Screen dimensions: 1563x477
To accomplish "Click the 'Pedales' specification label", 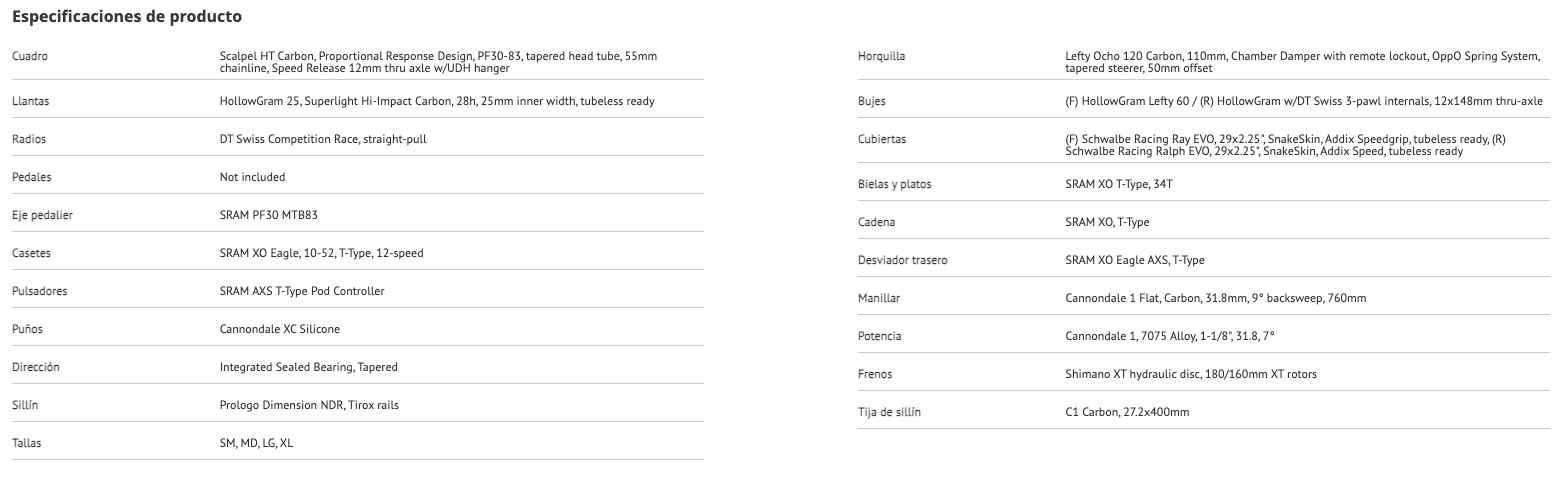I will (32, 177).
